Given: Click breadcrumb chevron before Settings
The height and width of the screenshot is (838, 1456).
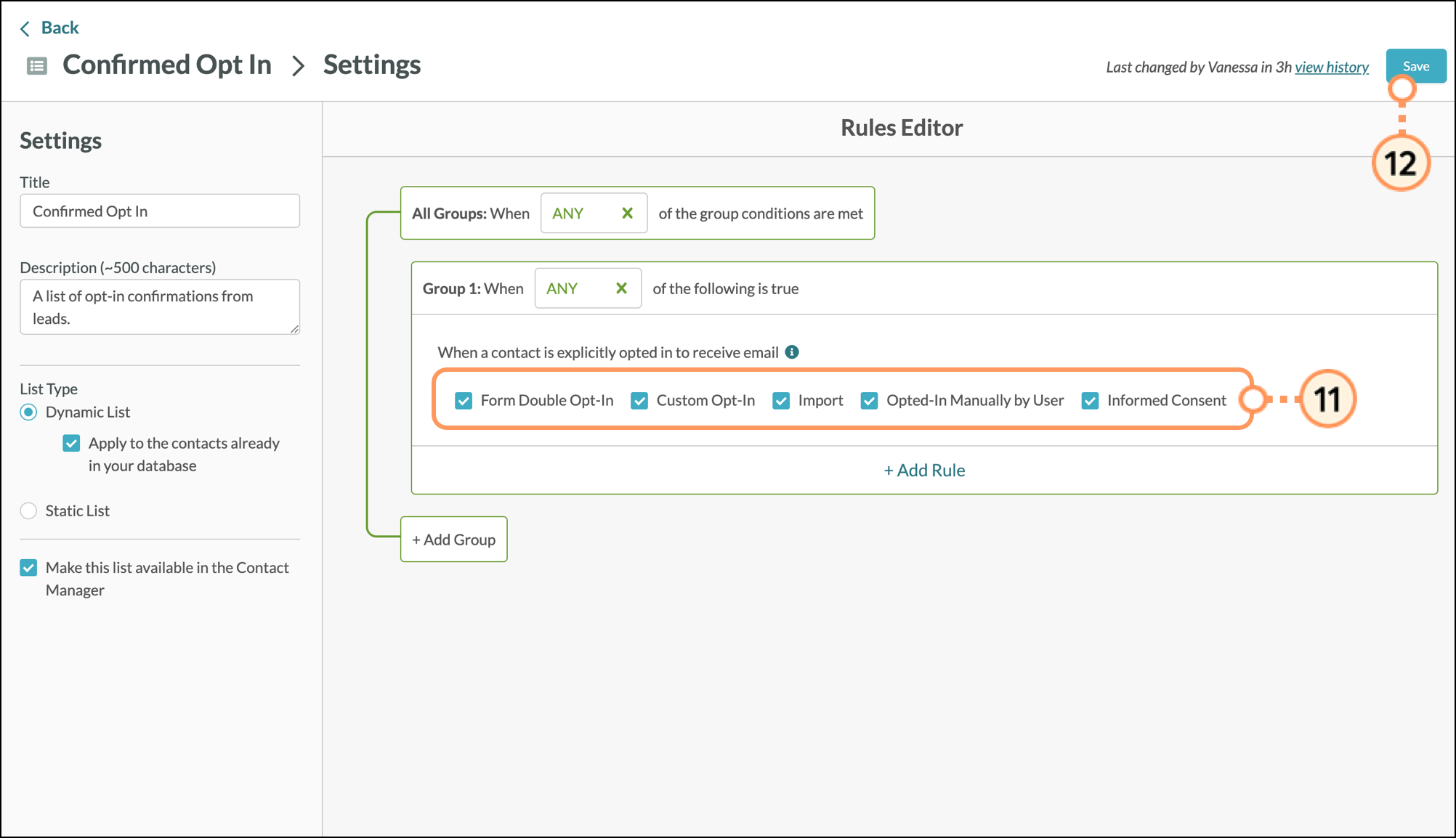Looking at the screenshot, I should (x=298, y=66).
